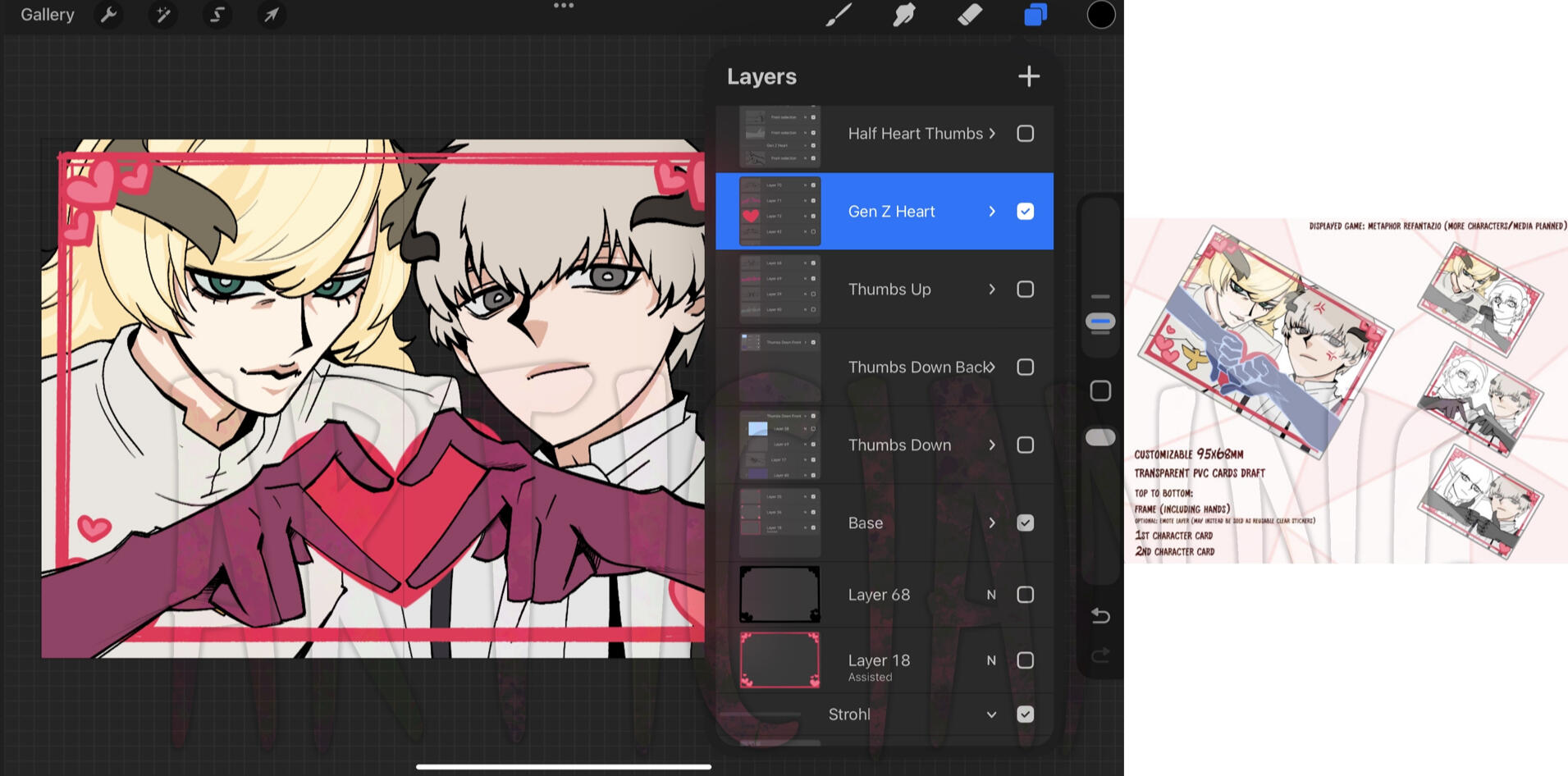Enable visibility of Layer 68
The width and height of the screenshot is (1568, 776).
(x=1025, y=595)
